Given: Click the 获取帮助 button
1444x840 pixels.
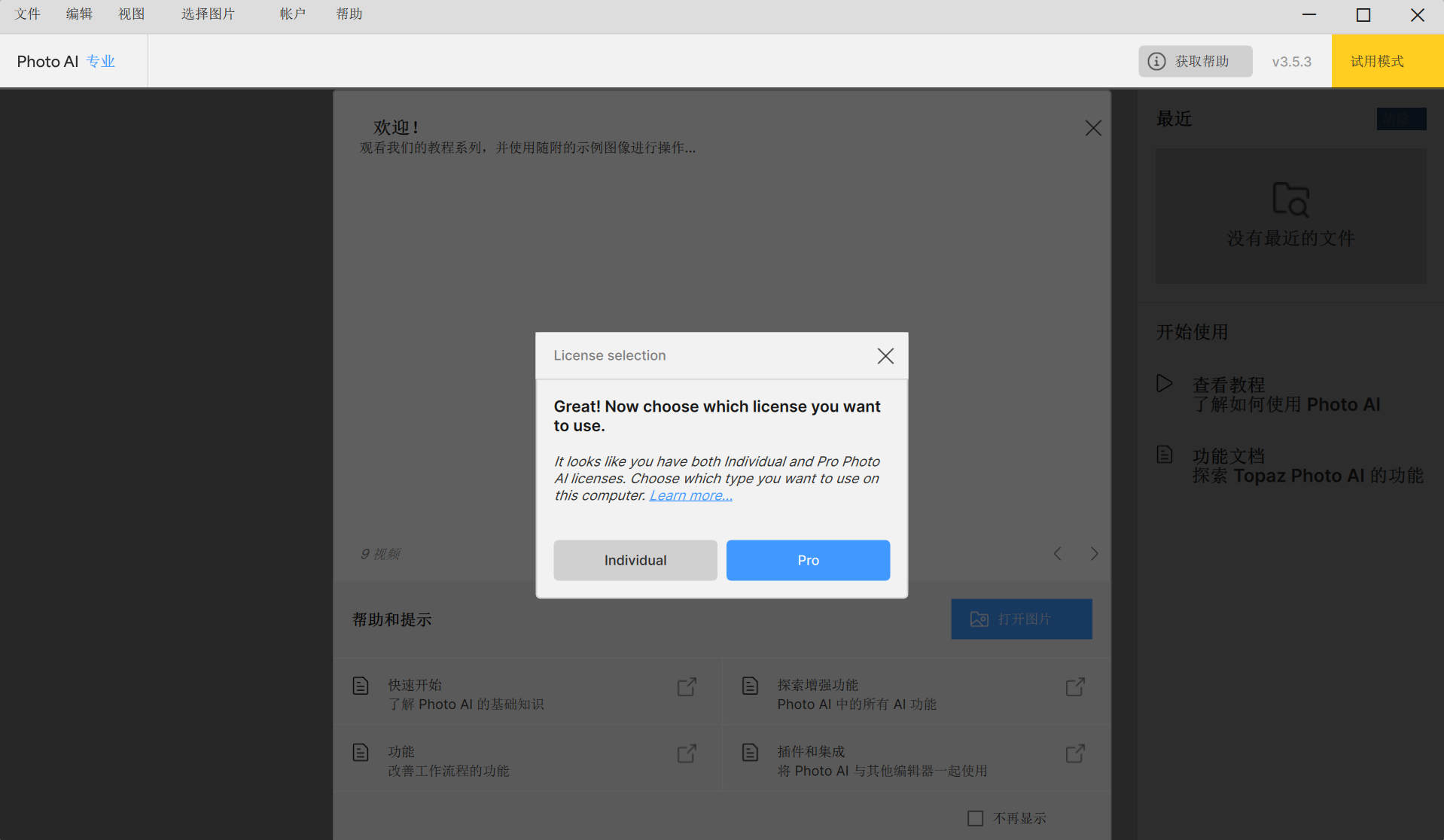Looking at the screenshot, I should click(x=1195, y=61).
